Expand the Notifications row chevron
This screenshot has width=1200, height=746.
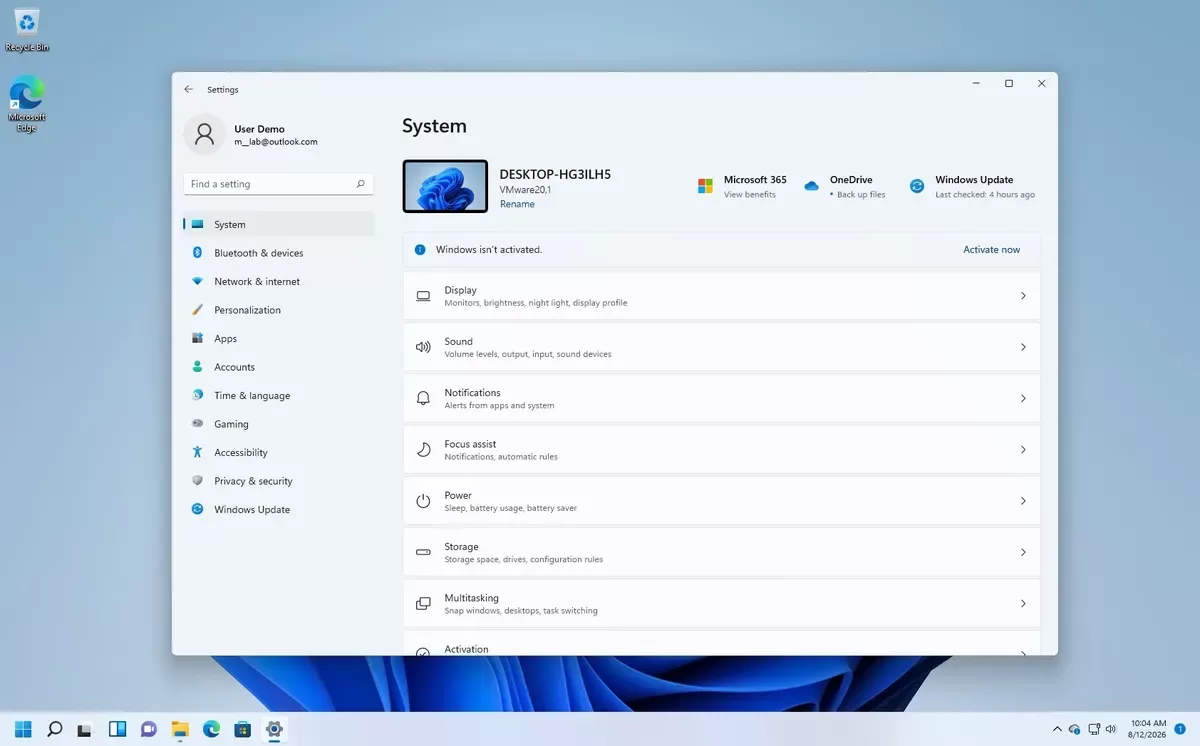point(1023,398)
